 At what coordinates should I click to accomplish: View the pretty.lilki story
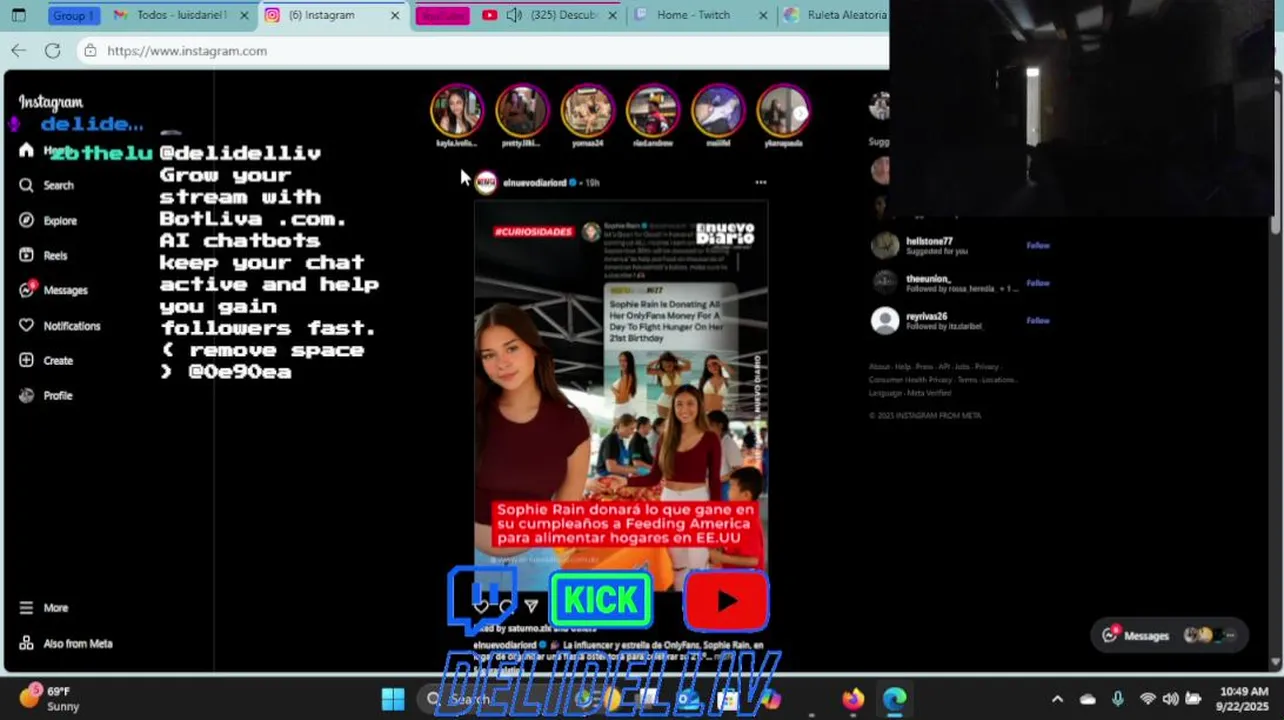(522, 111)
